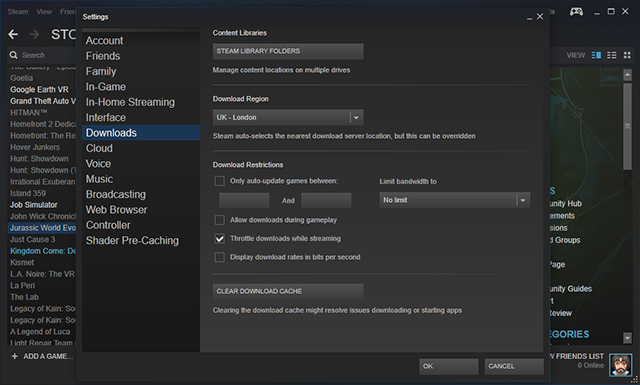Click Clear Download Cache button
The width and height of the screenshot is (640, 385).
coord(288,292)
